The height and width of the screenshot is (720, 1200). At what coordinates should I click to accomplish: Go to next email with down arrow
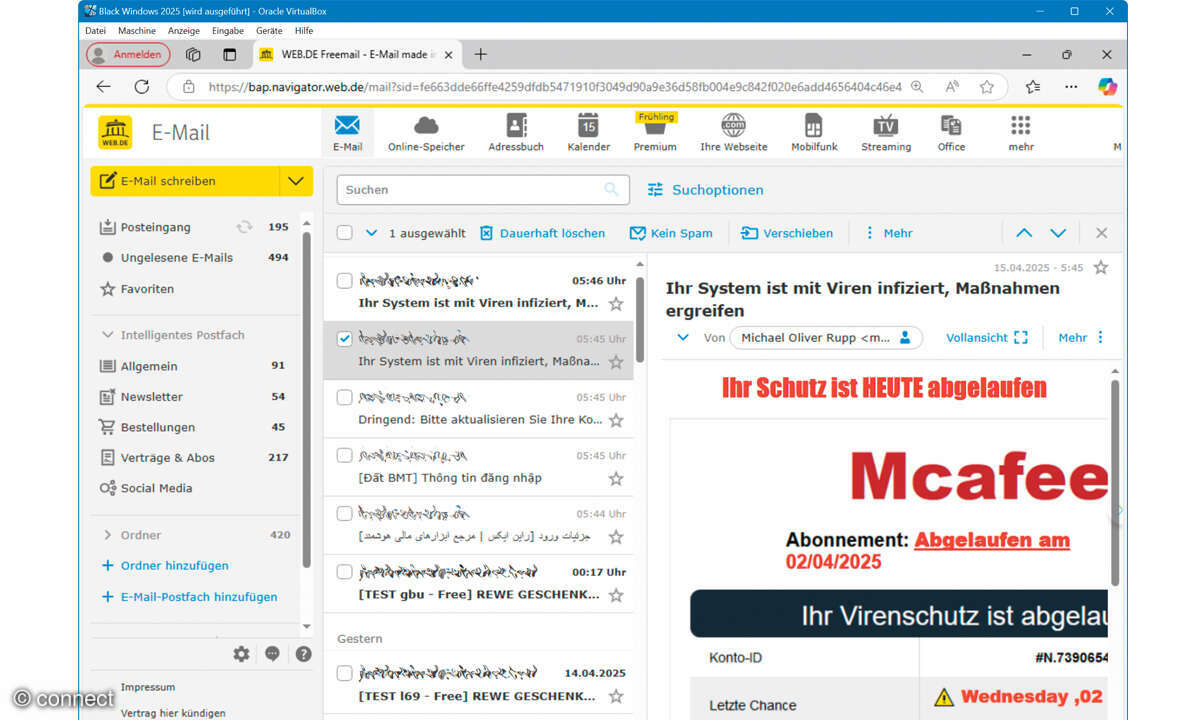coord(1058,233)
